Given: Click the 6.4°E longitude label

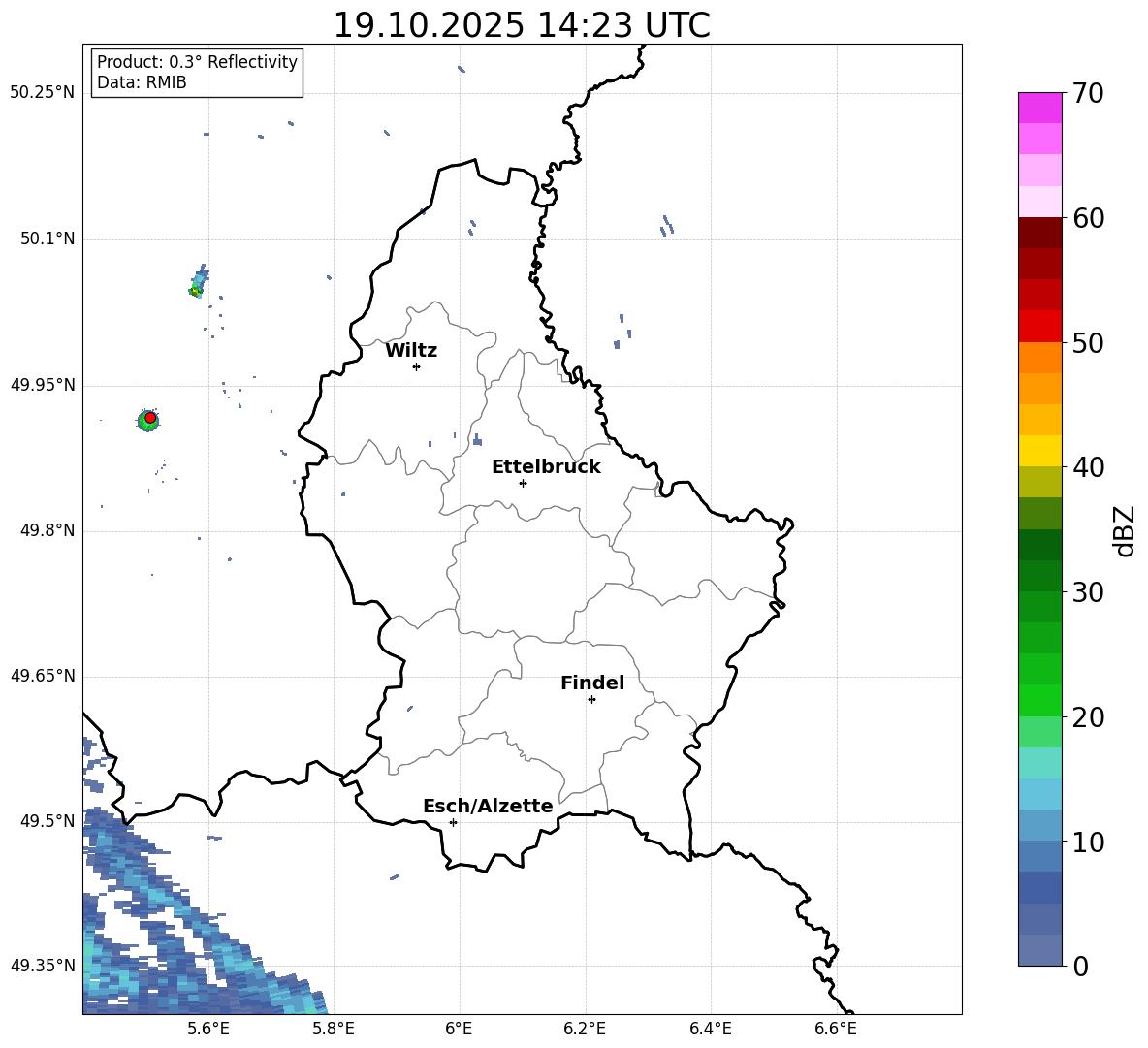Looking at the screenshot, I should click(x=710, y=1029).
